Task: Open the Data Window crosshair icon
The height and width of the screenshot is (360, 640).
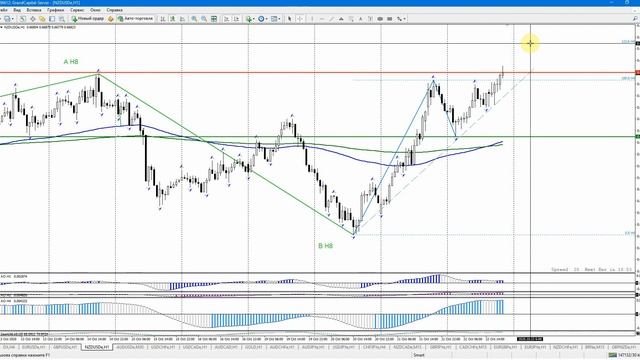Action: [33, 19]
